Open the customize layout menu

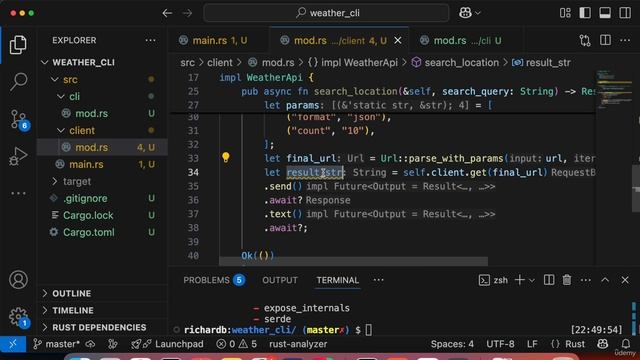coord(565,13)
